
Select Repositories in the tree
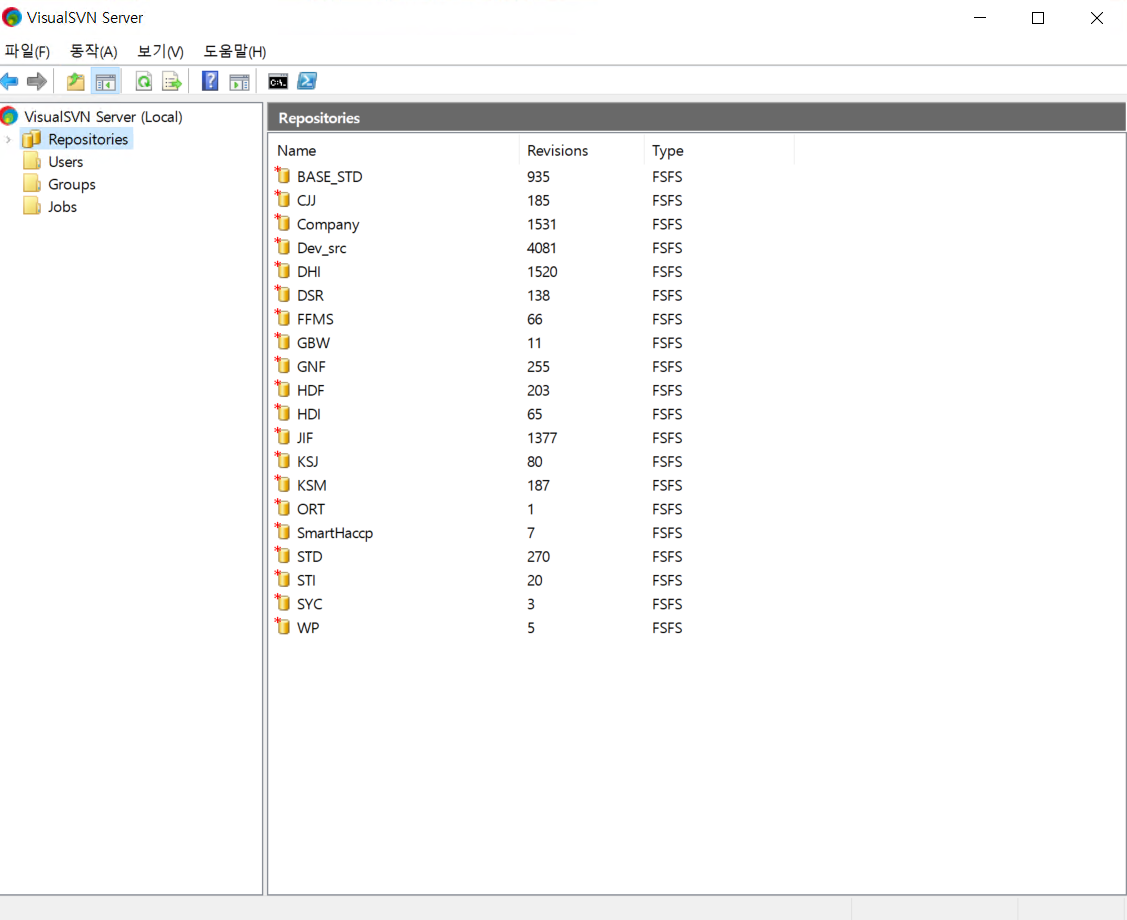tap(88, 139)
